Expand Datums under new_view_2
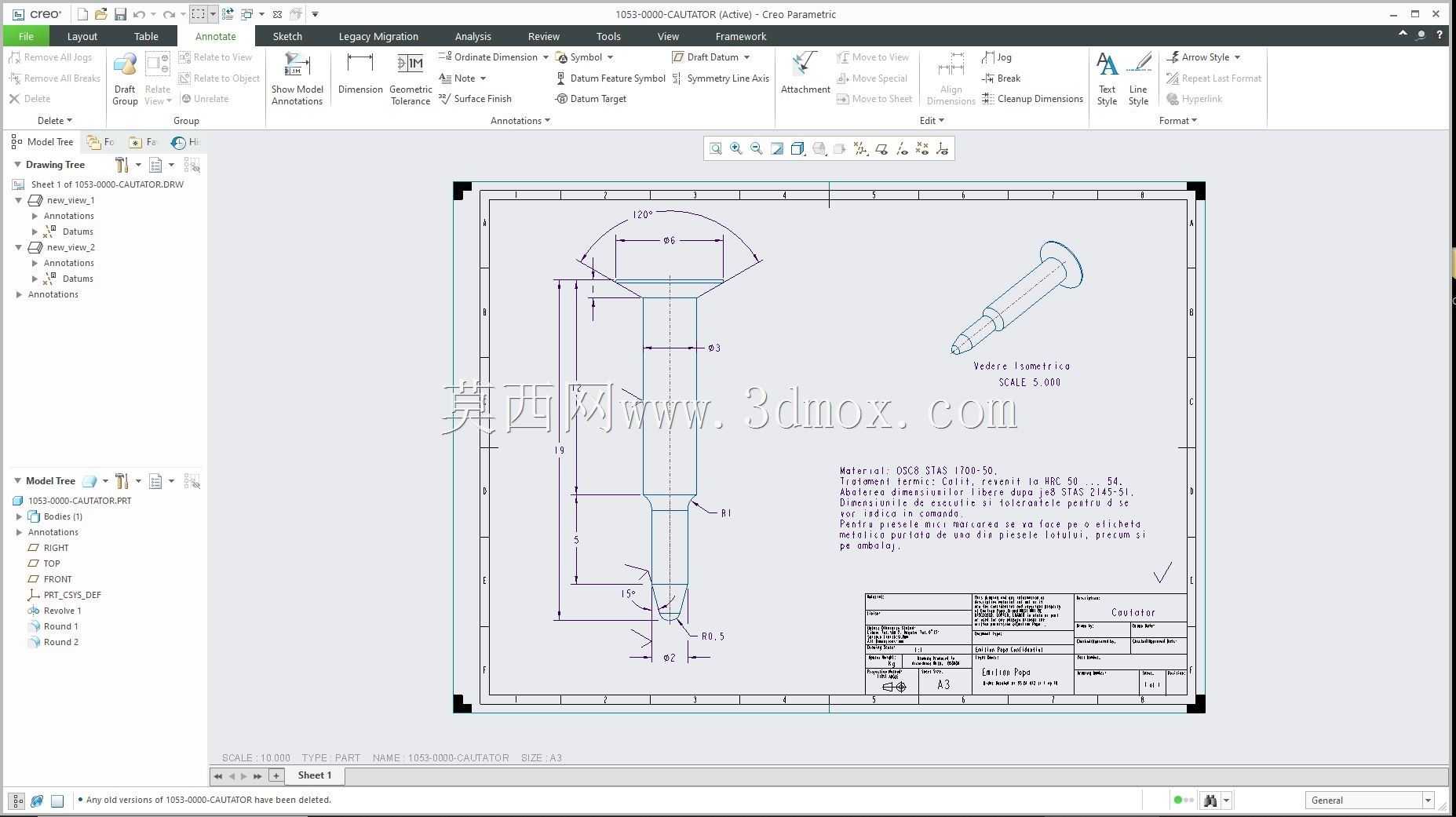This screenshot has height=817, width=1456. pos(35,279)
